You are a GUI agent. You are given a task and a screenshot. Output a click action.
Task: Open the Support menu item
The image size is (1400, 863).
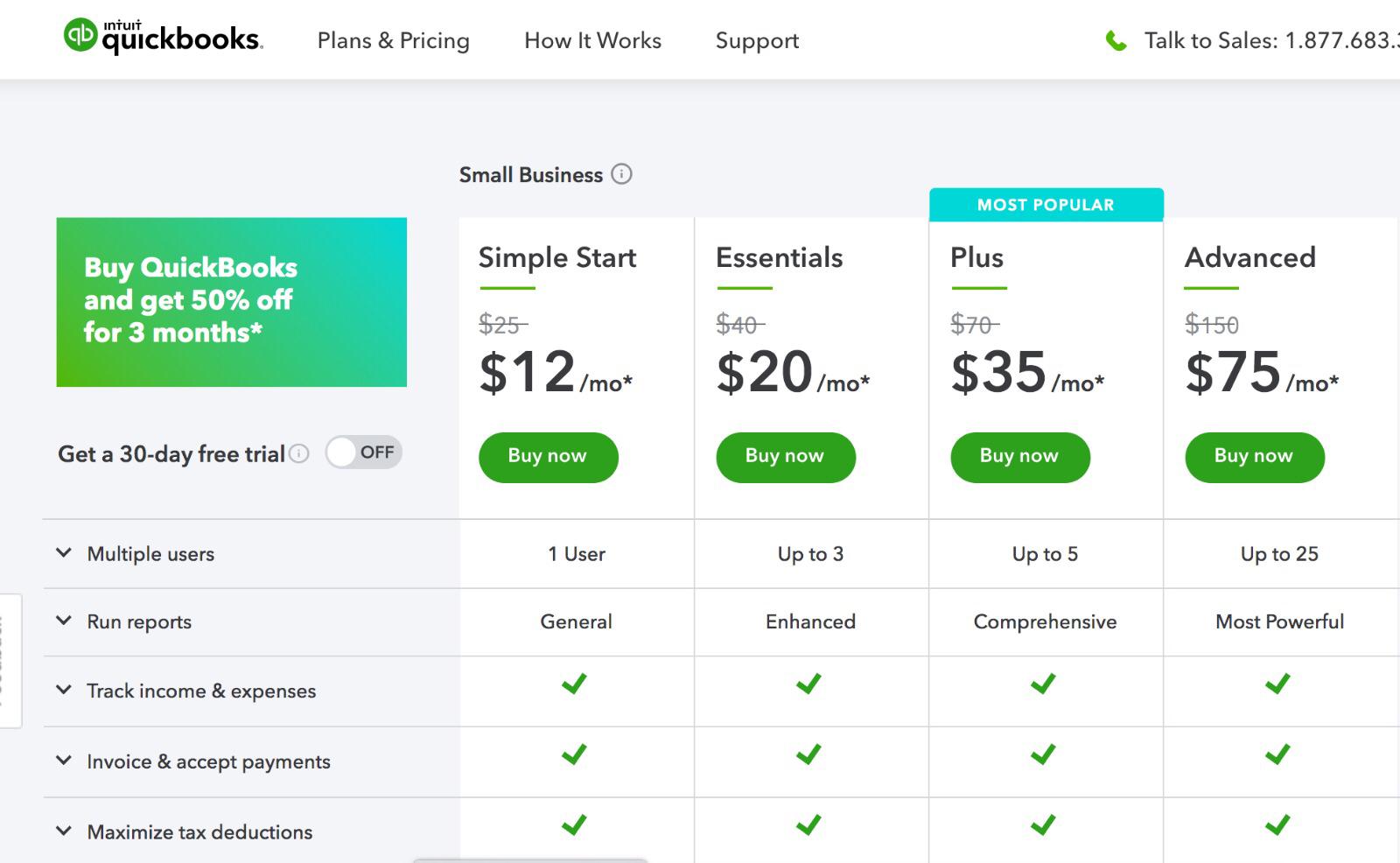[x=757, y=40]
